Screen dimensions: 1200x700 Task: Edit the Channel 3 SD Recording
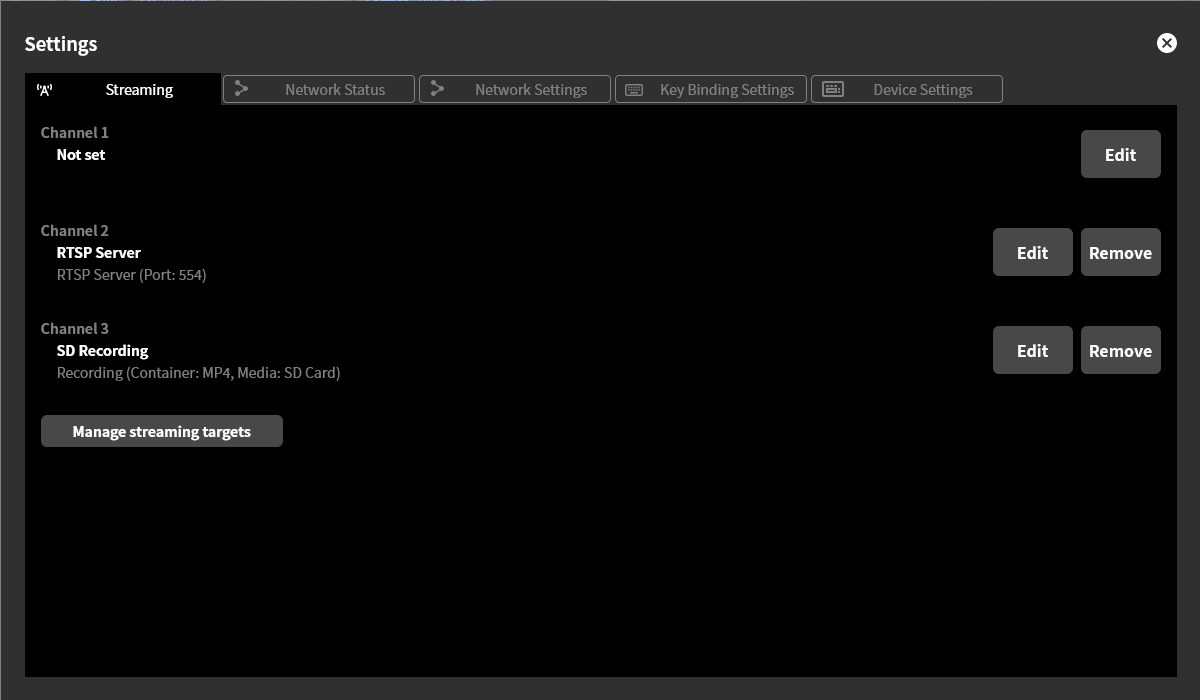pos(1032,350)
